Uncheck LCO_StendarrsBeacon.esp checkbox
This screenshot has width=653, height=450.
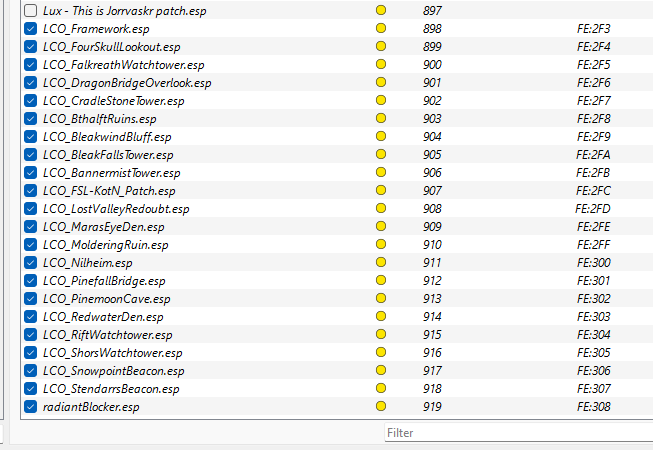tap(30, 388)
